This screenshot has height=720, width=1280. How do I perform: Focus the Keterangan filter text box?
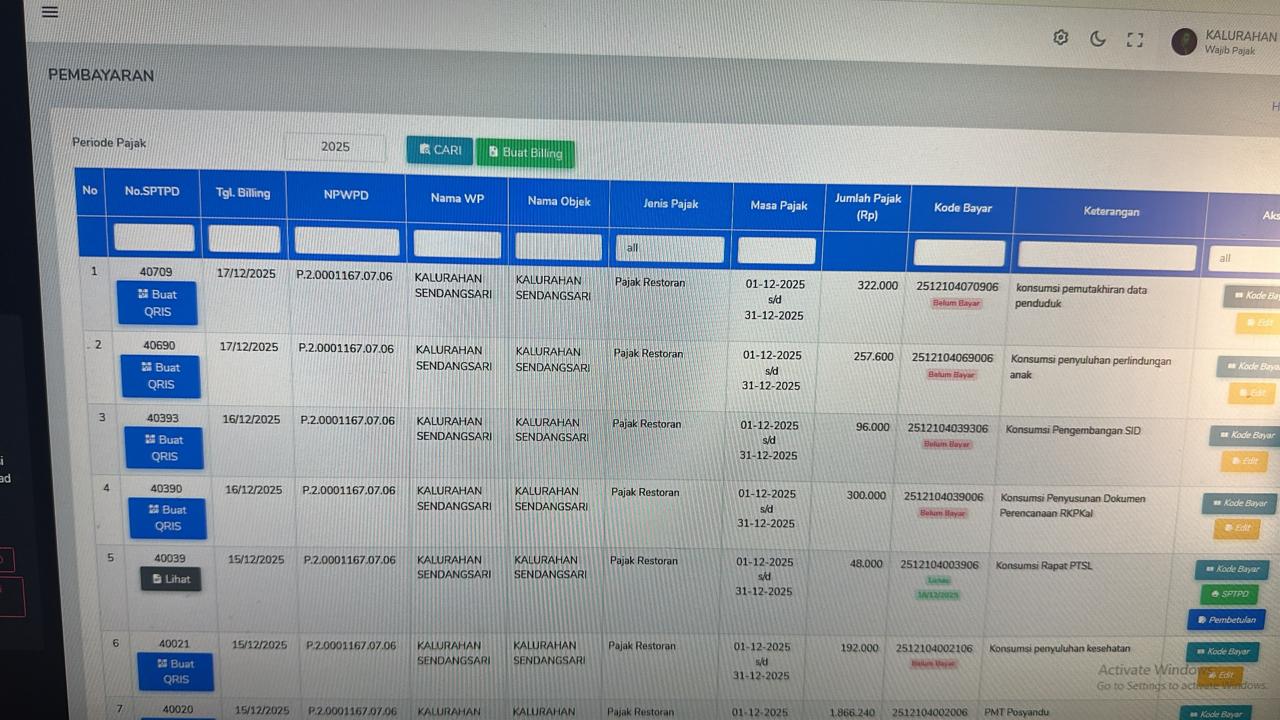1107,256
